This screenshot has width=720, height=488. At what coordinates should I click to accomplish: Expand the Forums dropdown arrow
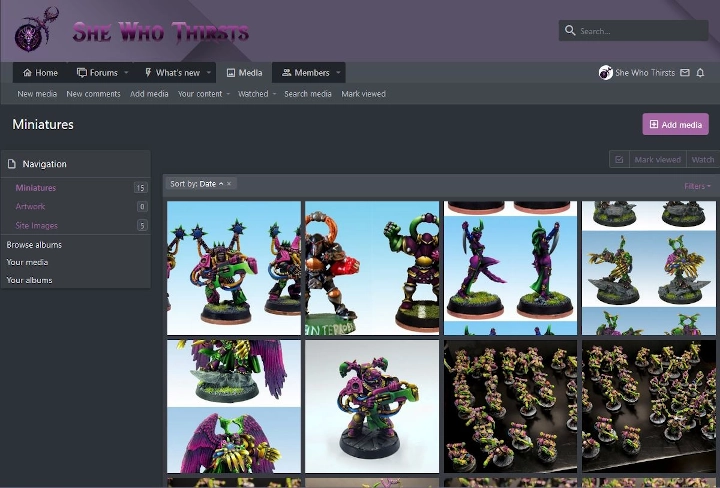coord(126,73)
